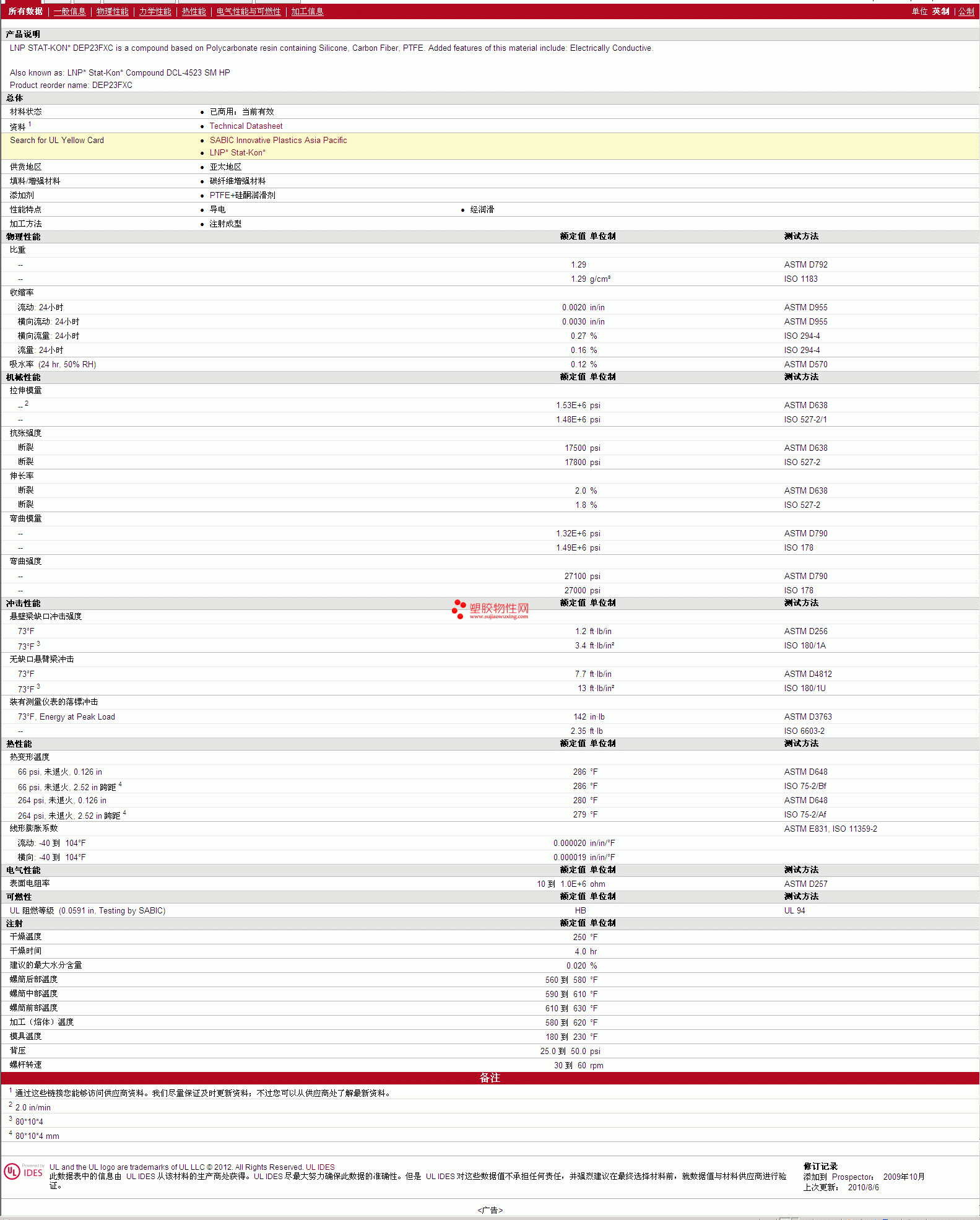Click the 螺杆转速 row label
This screenshot has width=980, height=1220.
(25, 1065)
